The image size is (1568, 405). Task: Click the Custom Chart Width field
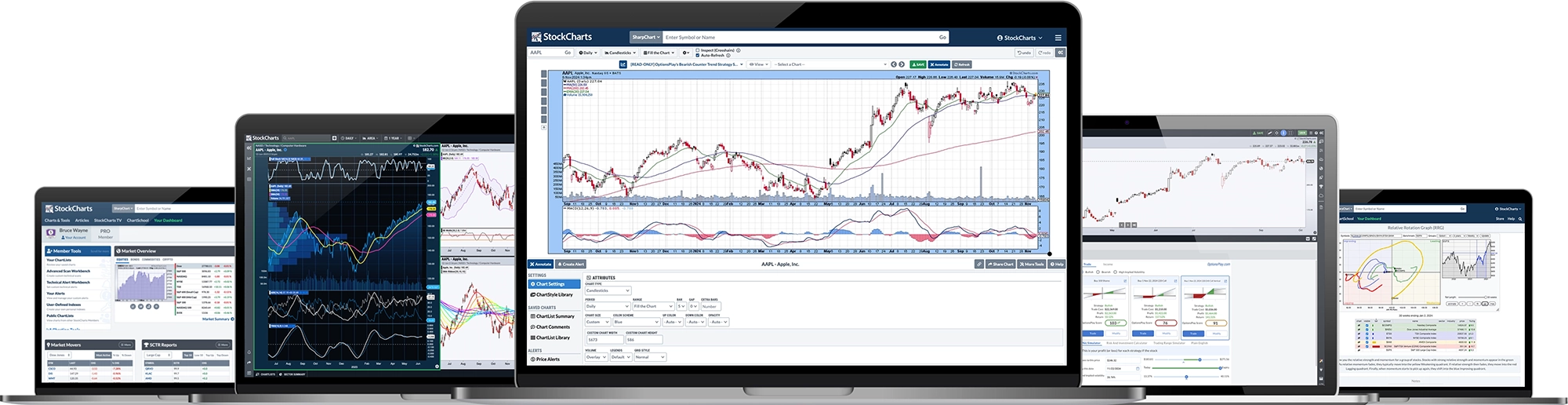pos(605,339)
